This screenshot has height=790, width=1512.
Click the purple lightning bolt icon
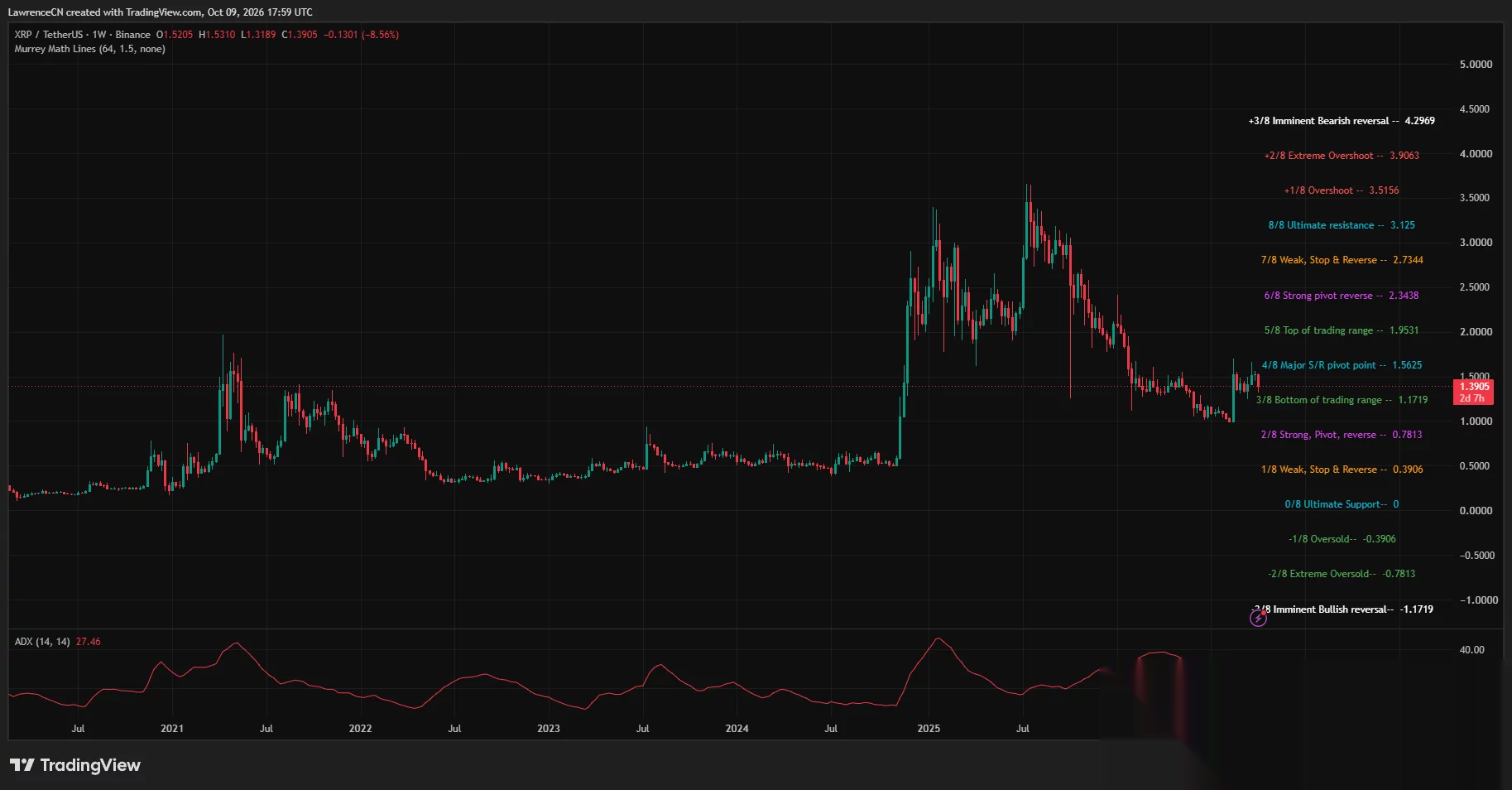[1258, 618]
